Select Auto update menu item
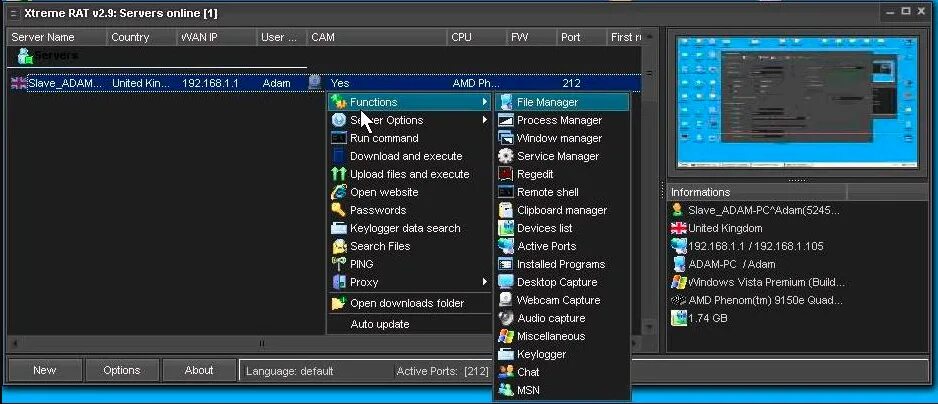The height and width of the screenshot is (404, 938). pos(409,324)
